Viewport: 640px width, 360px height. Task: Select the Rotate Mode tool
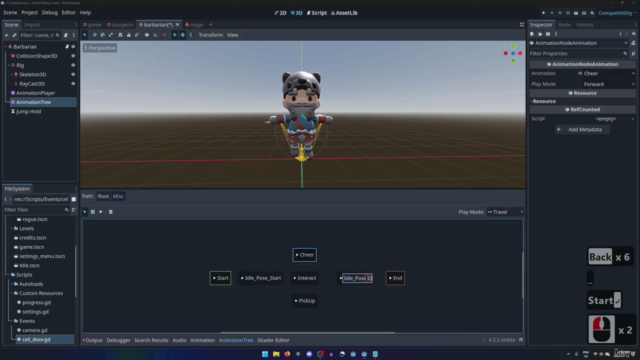102,35
